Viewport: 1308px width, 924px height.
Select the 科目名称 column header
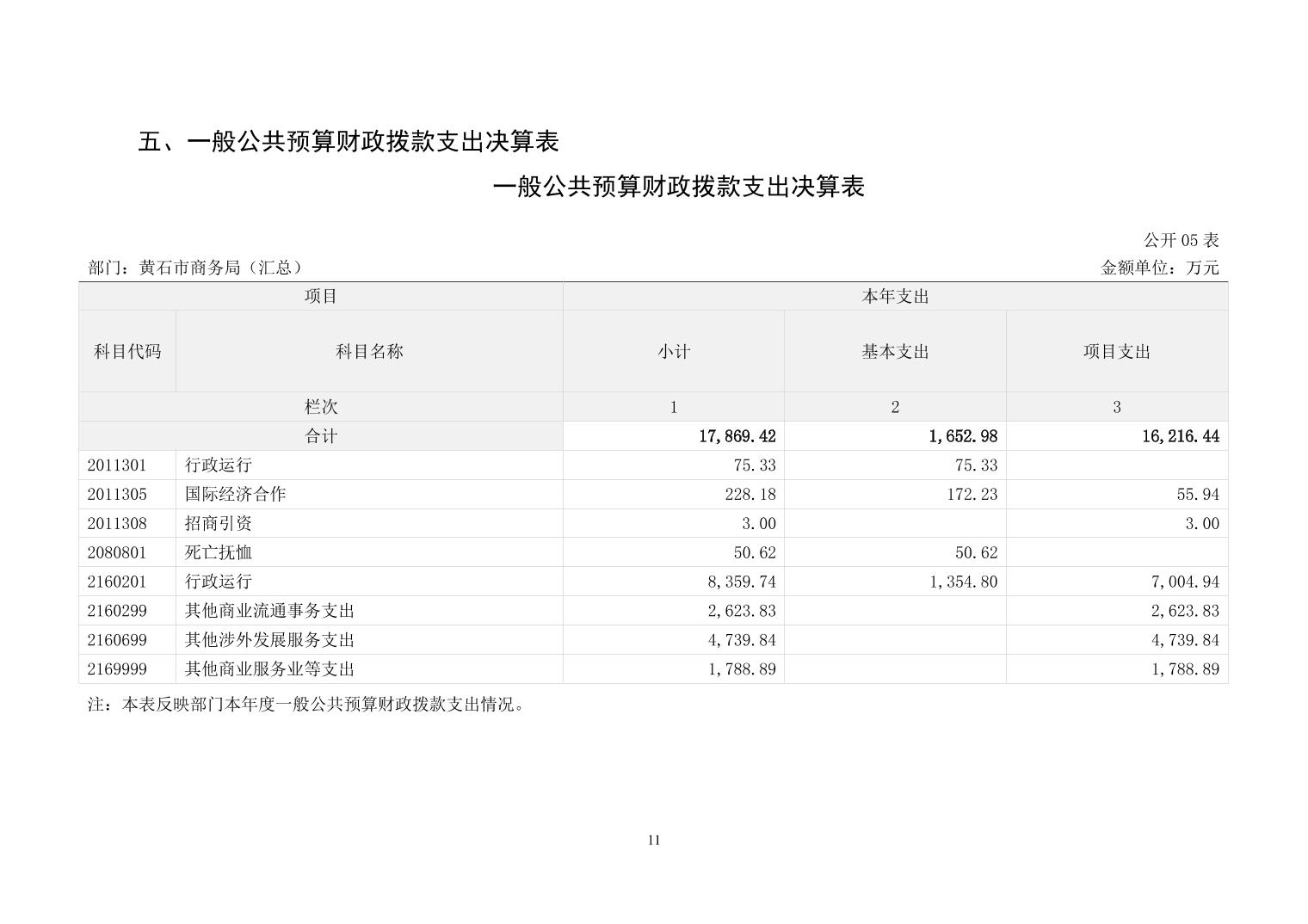tap(369, 351)
